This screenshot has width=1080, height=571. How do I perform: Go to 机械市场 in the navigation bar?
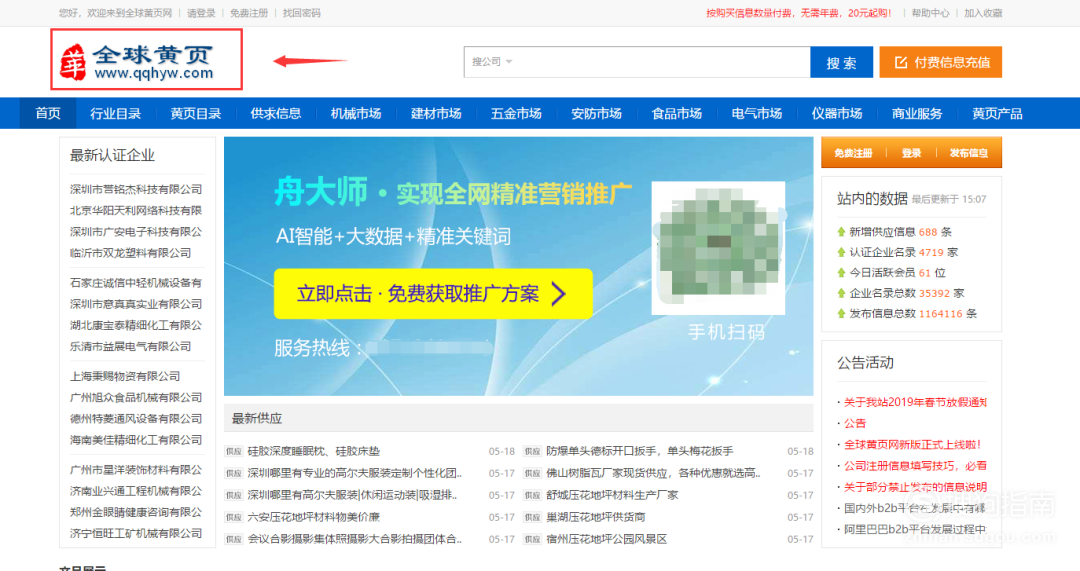click(x=356, y=113)
